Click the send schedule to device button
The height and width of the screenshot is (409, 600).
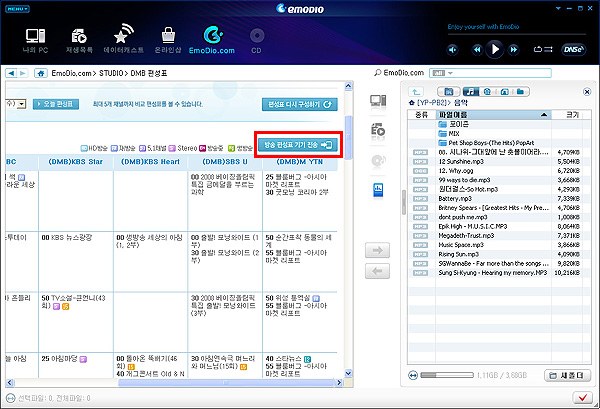point(298,145)
